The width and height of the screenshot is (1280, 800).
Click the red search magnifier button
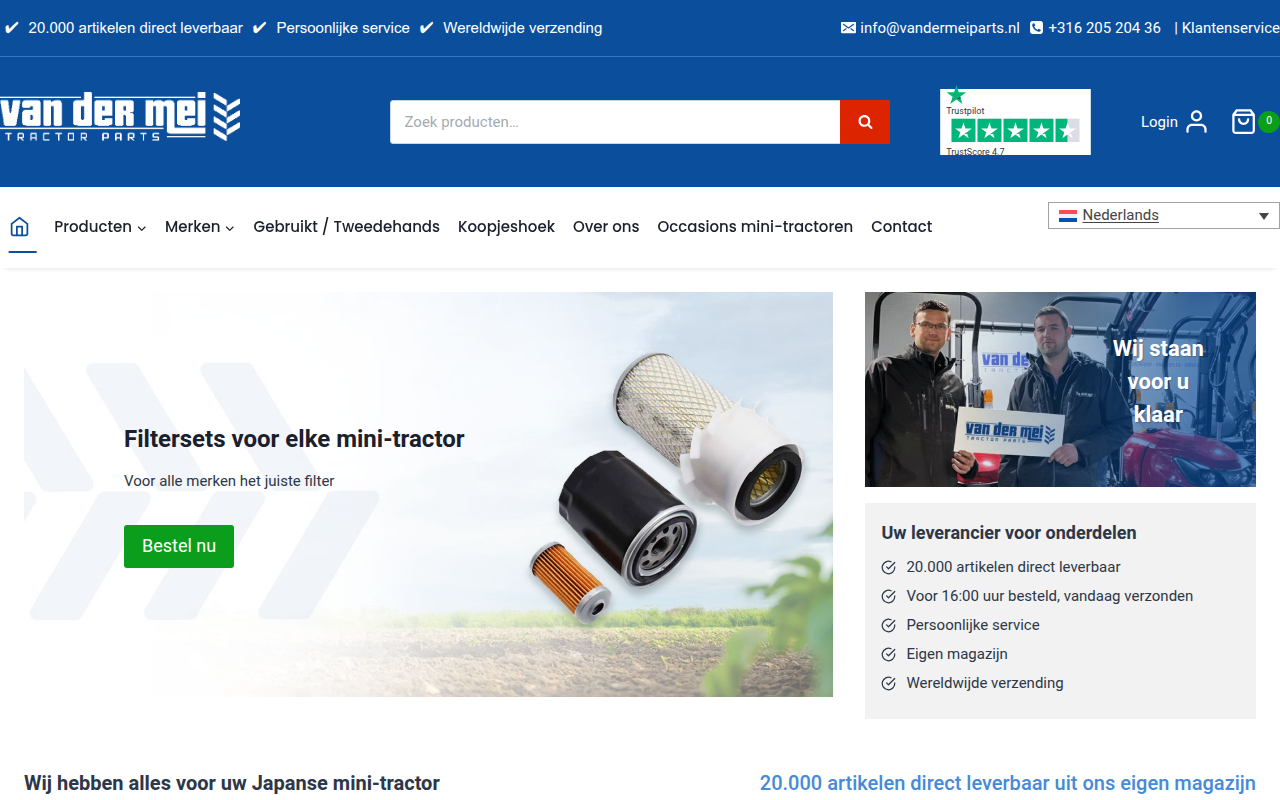(865, 122)
